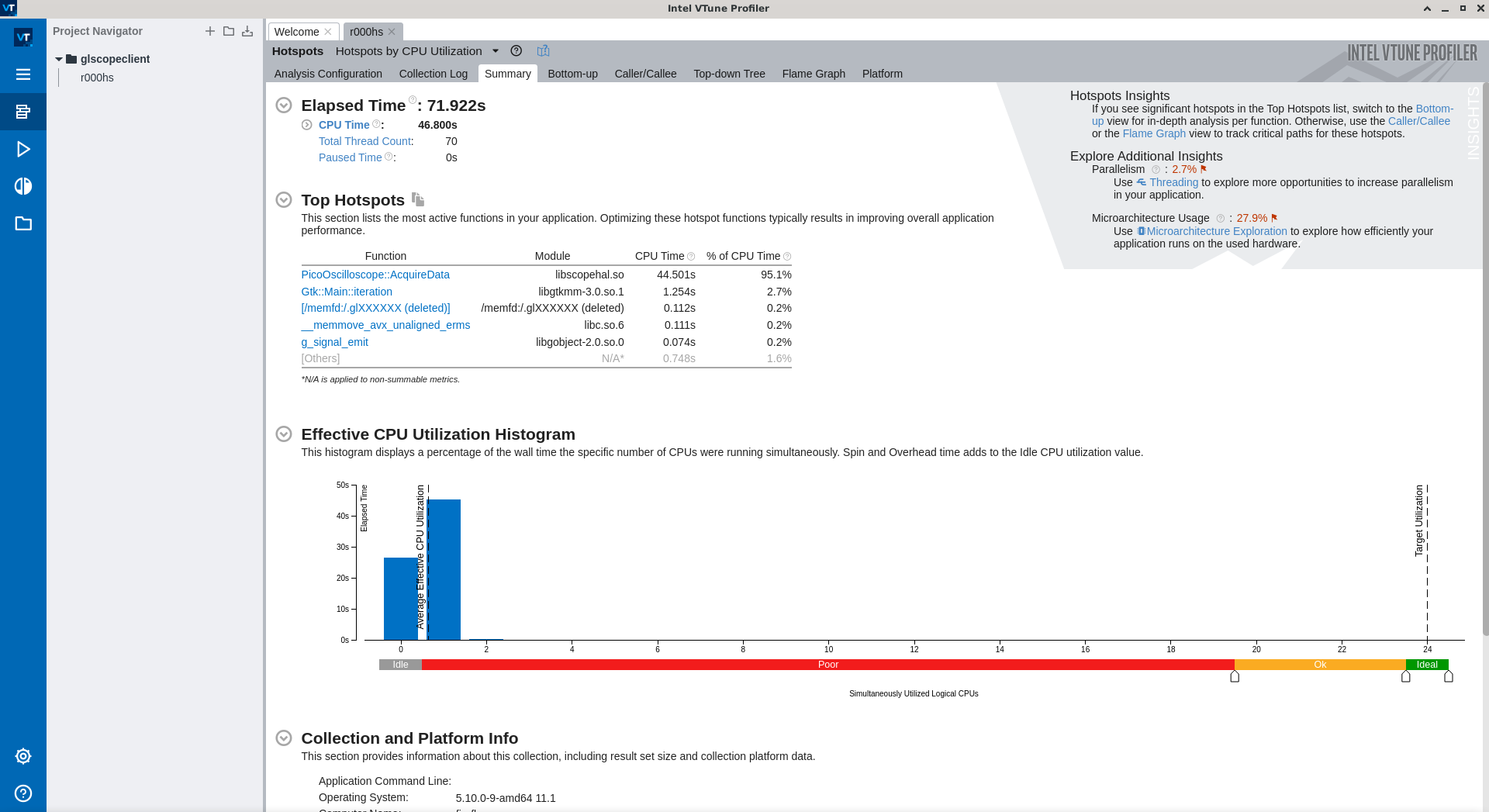Collapse Effective CPU Utilization Histogram section
Viewport: 1489px width, 812px height.
click(284, 434)
